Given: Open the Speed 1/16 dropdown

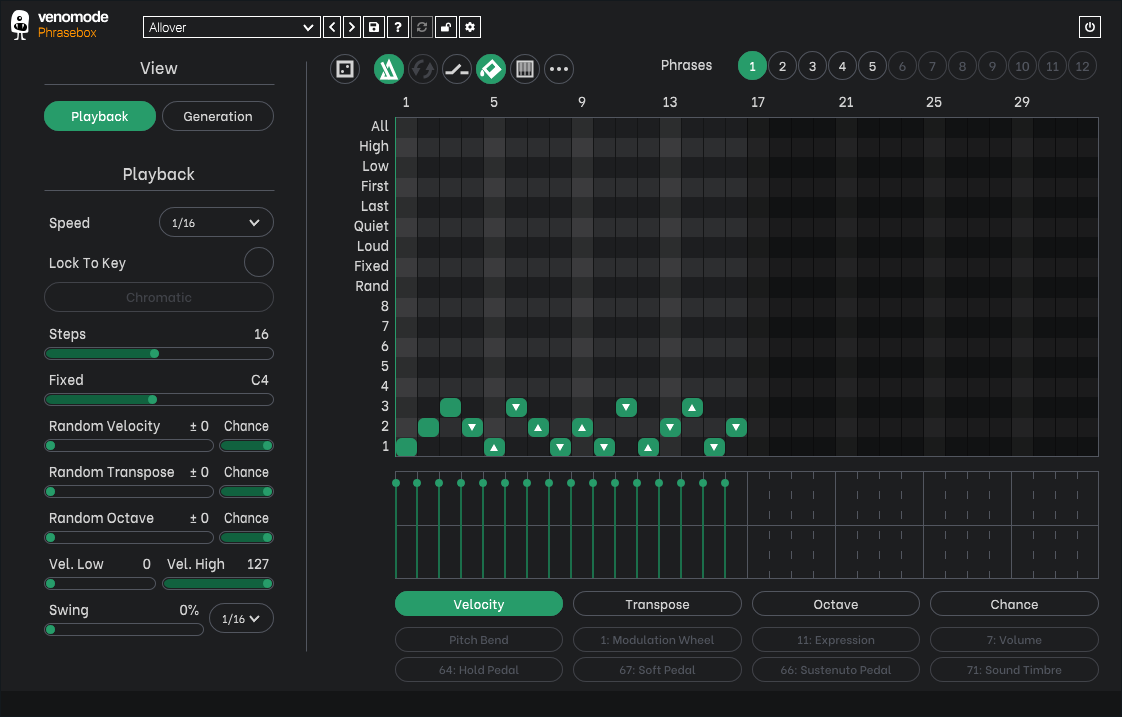Looking at the screenshot, I should pos(216,223).
